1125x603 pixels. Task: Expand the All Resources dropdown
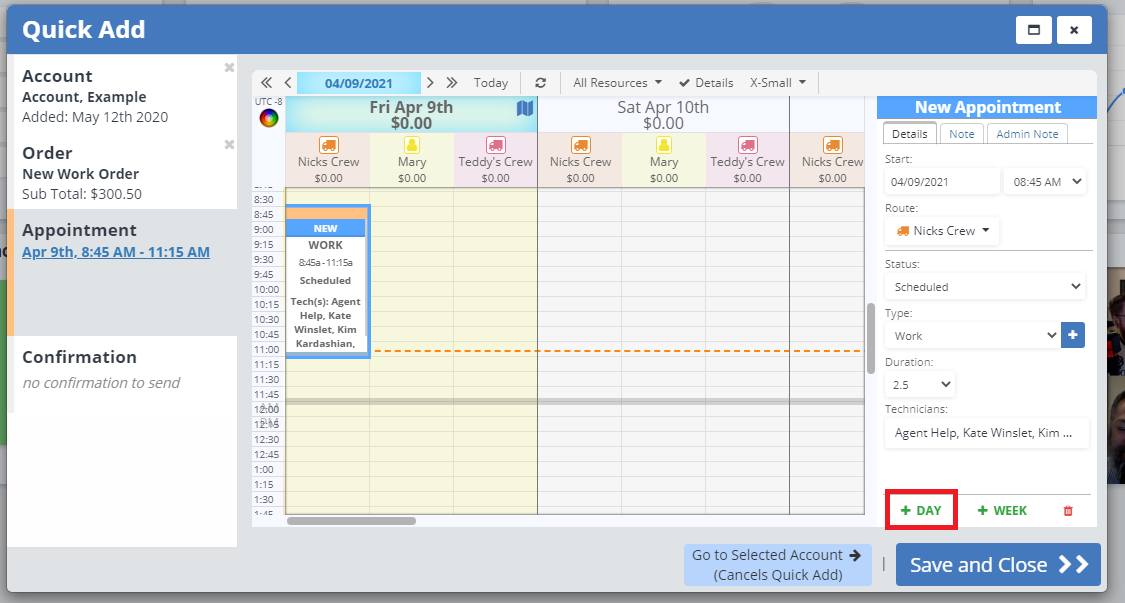pos(617,83)
